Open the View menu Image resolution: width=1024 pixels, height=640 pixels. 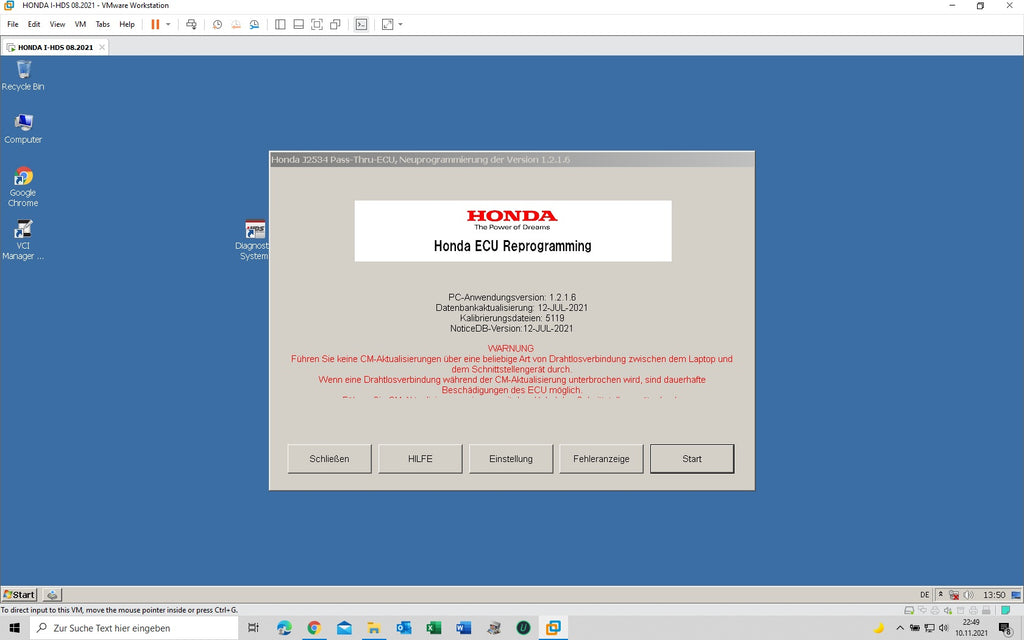[x=57, y=24]
